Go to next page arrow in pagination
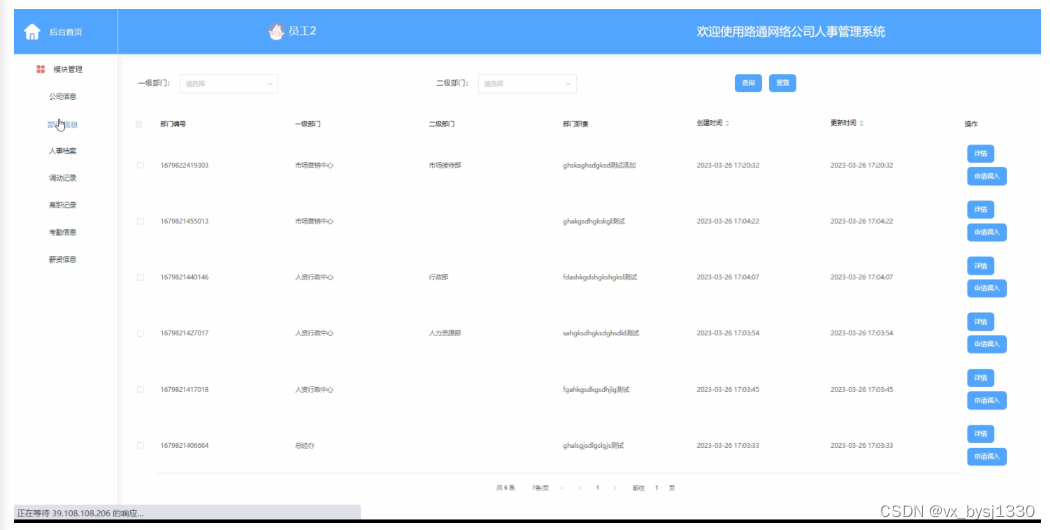The width and height of the screenshot is (1050, 530). coord(615,488)
